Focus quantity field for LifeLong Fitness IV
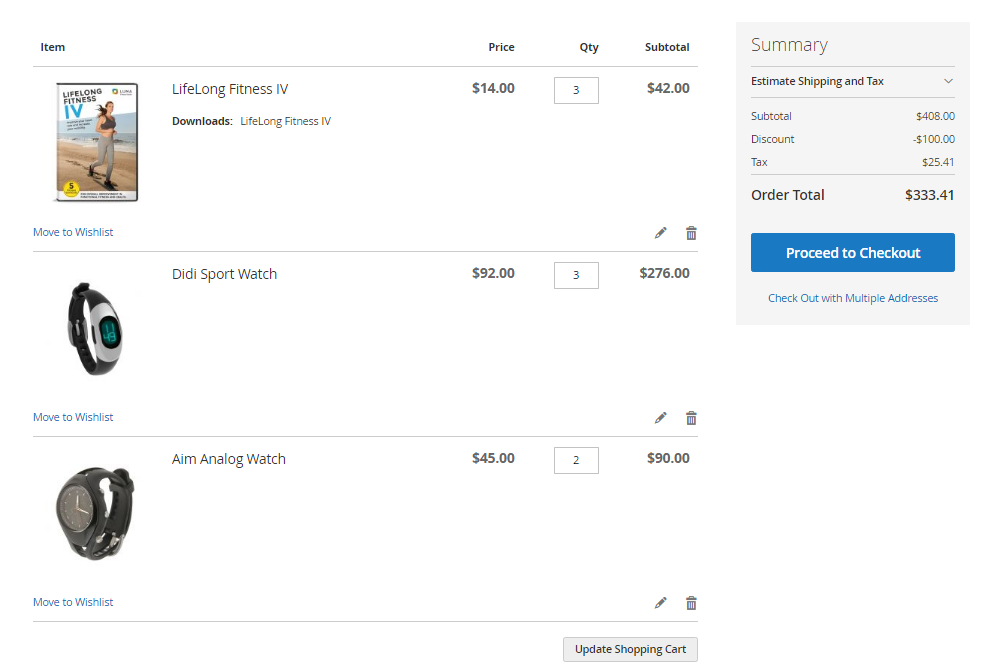This screenshot has width=993, height=667. [x=576, y=90]
